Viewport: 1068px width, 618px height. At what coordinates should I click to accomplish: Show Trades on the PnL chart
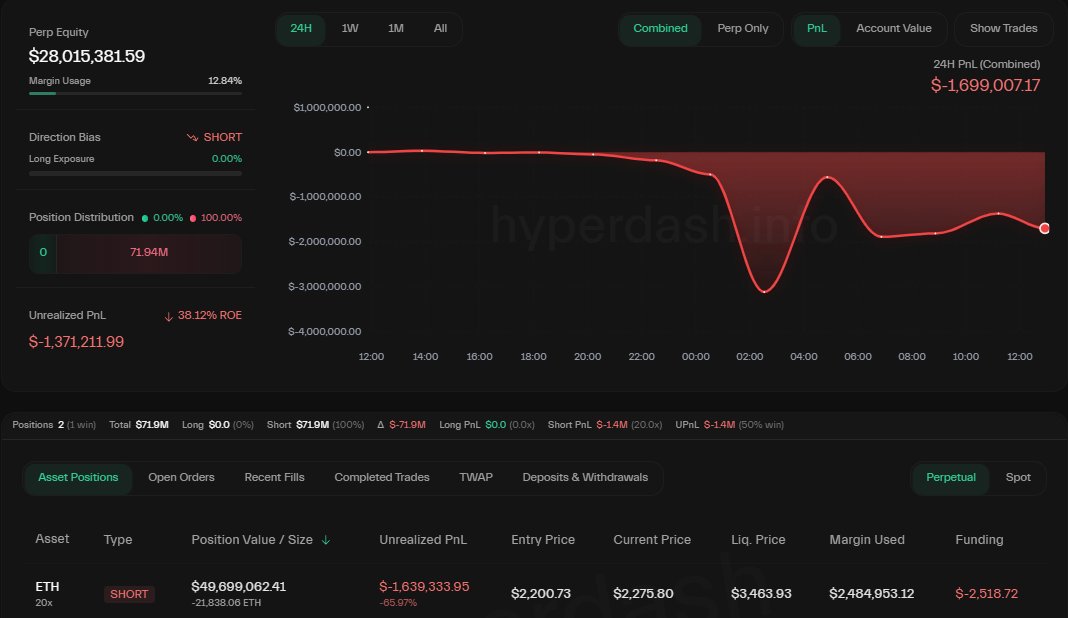tap(1003, 28)
